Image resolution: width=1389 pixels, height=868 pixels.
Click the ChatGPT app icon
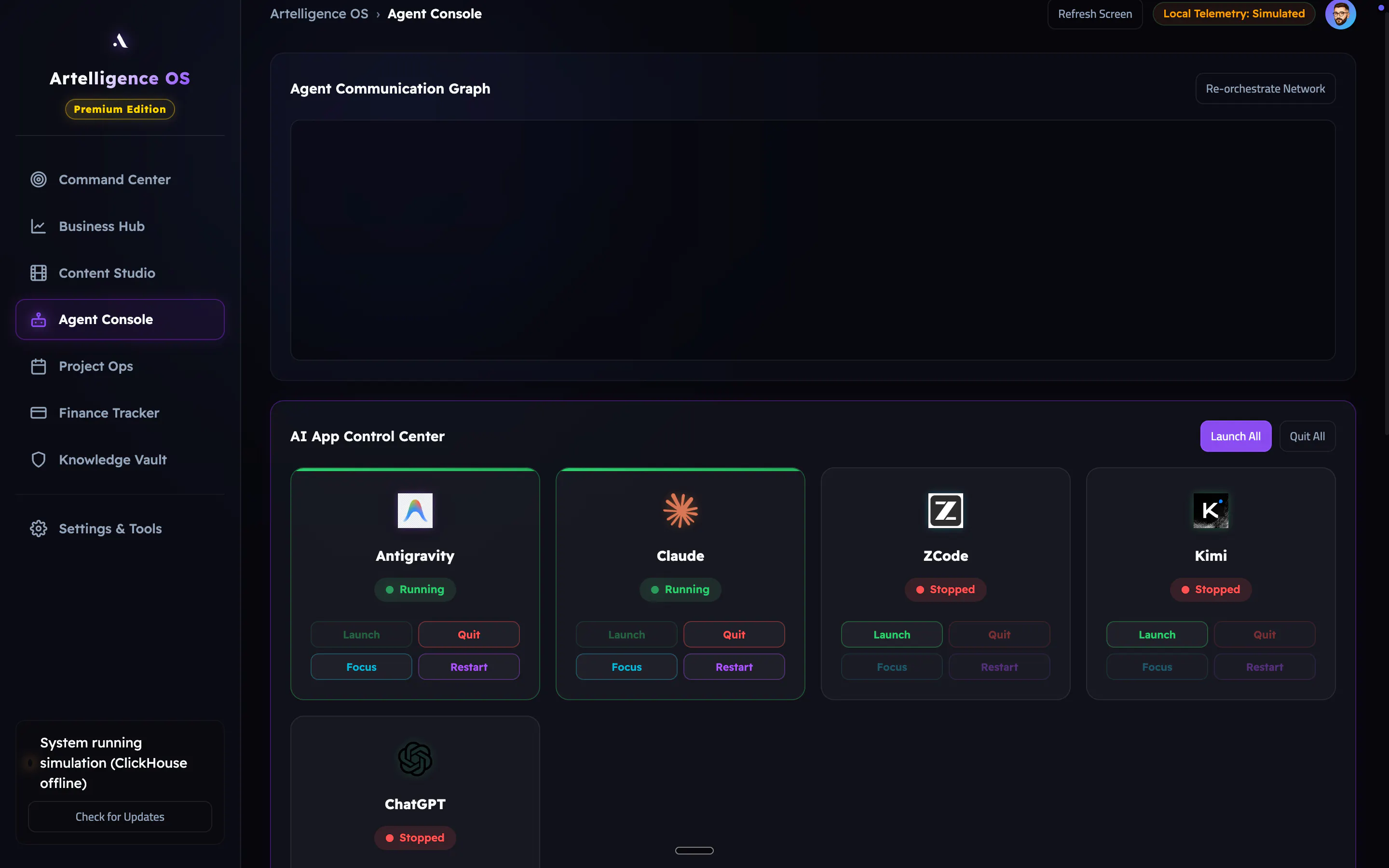[415, 759]
